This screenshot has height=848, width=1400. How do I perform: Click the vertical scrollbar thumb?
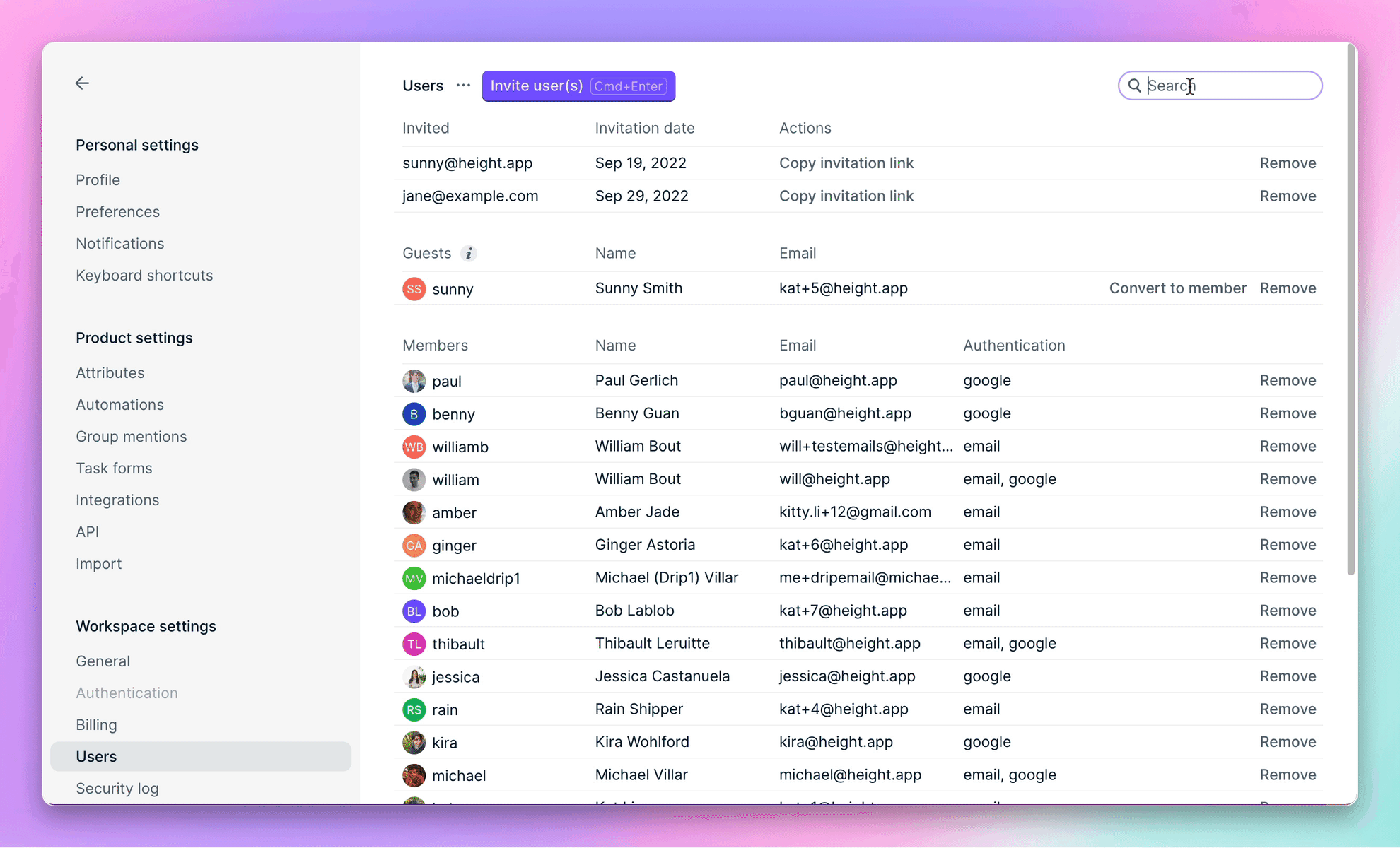point(1351,311)
